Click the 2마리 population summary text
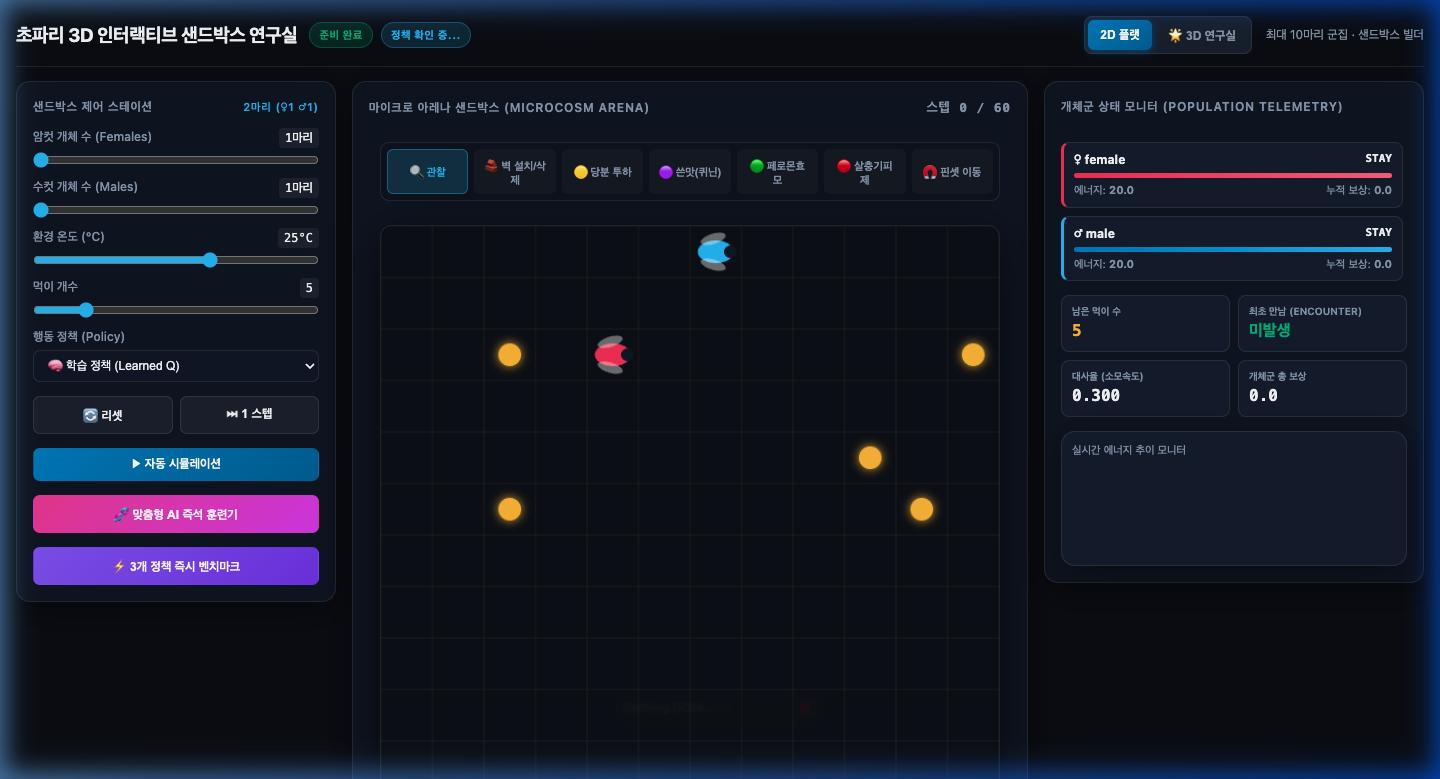The width and height of the screenshot is (1440, 779). [280, 107]
